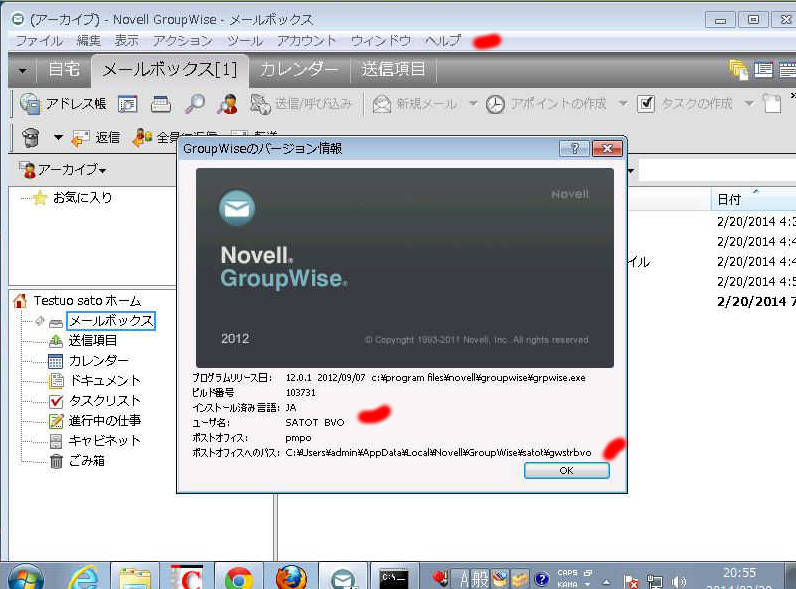Open the 表示 menu
The width and height of the screenshot is (796, 589).
pyautogui.click(x=126, y=41)
